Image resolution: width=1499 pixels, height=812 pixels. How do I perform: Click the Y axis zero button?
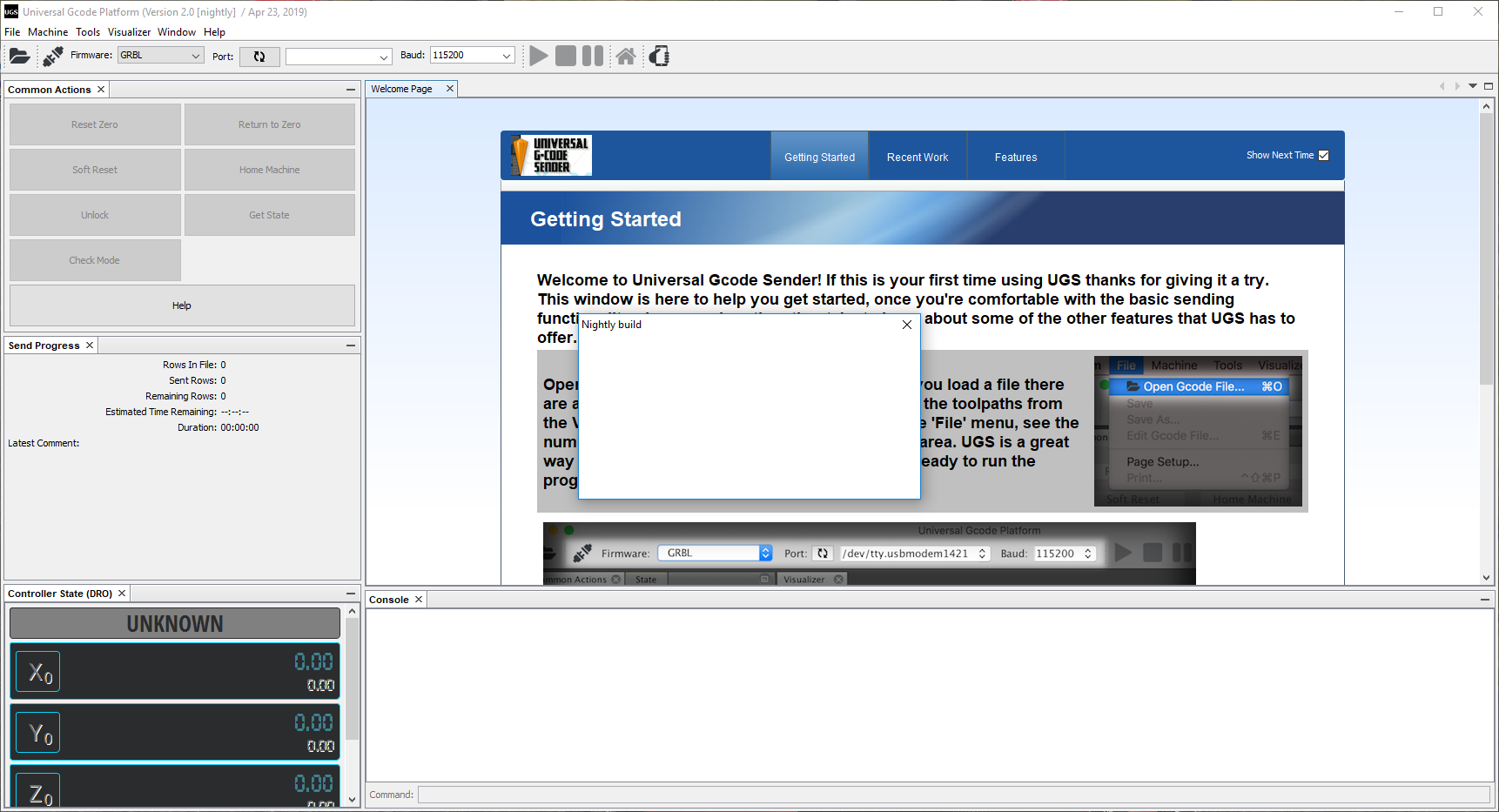tap(39, 733)
